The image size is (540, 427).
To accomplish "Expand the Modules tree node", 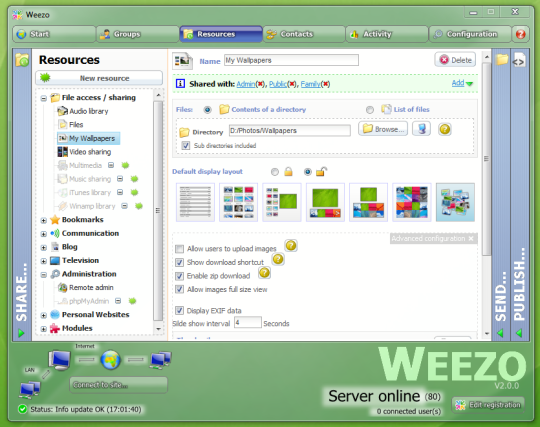I will click(43, 329).
